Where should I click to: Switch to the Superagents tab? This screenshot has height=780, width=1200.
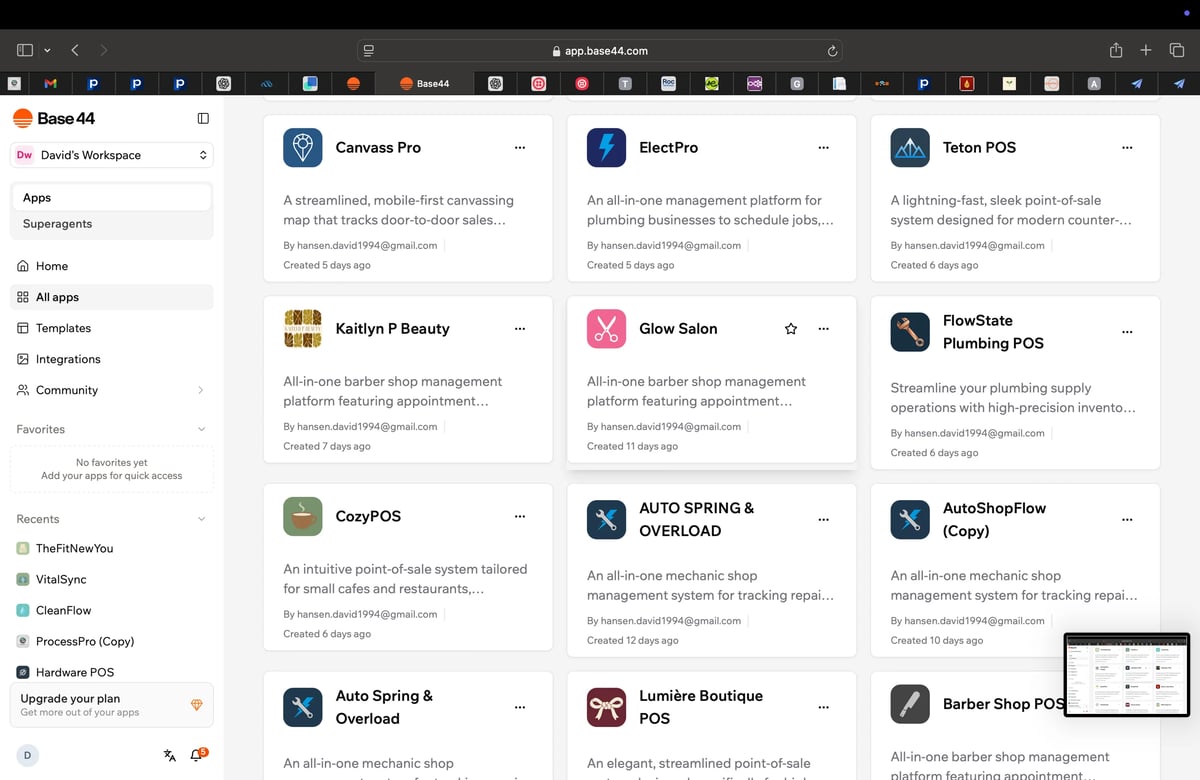pos(57,223)
